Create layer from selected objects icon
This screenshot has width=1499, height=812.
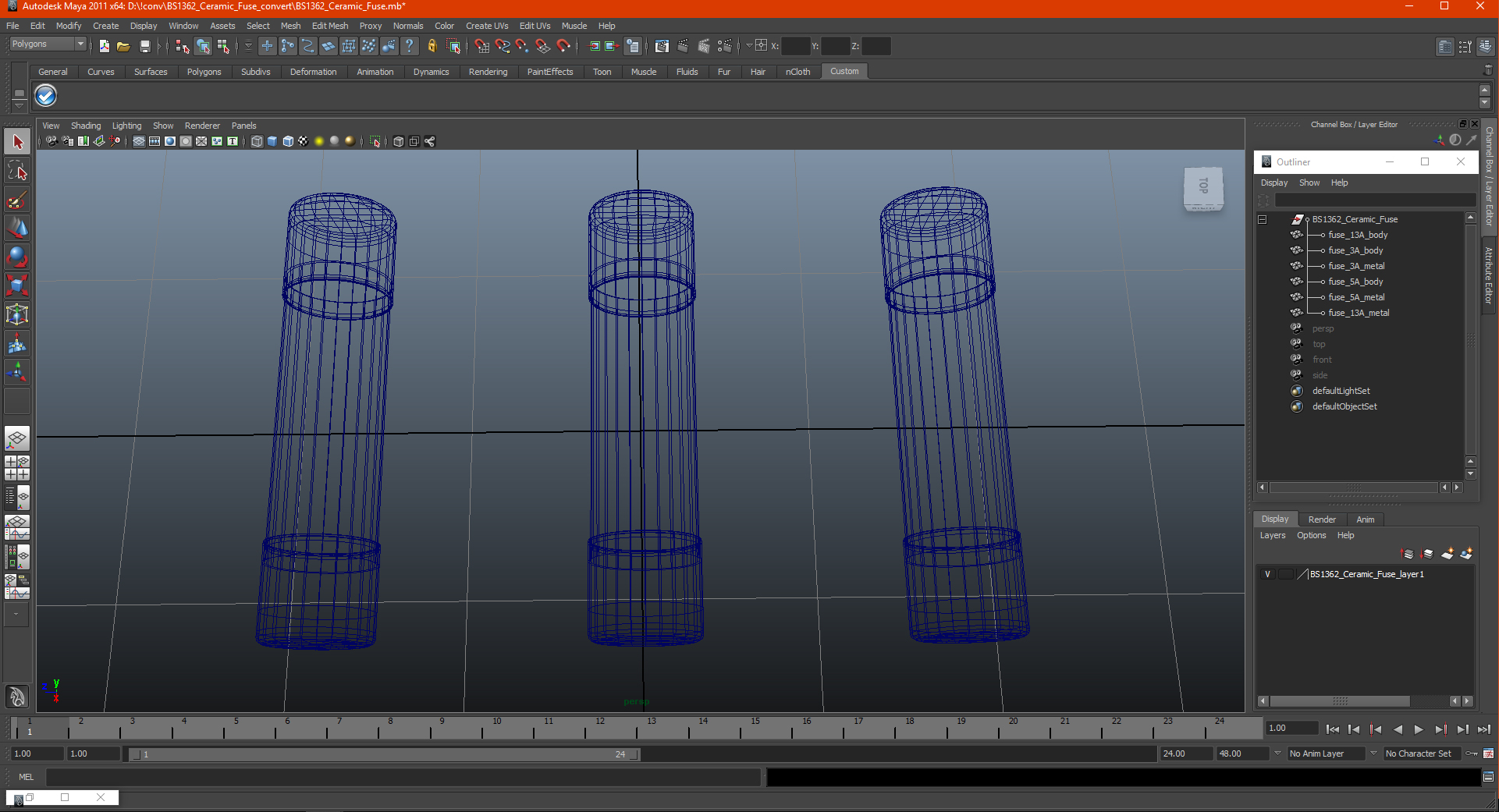(1466, 554)
